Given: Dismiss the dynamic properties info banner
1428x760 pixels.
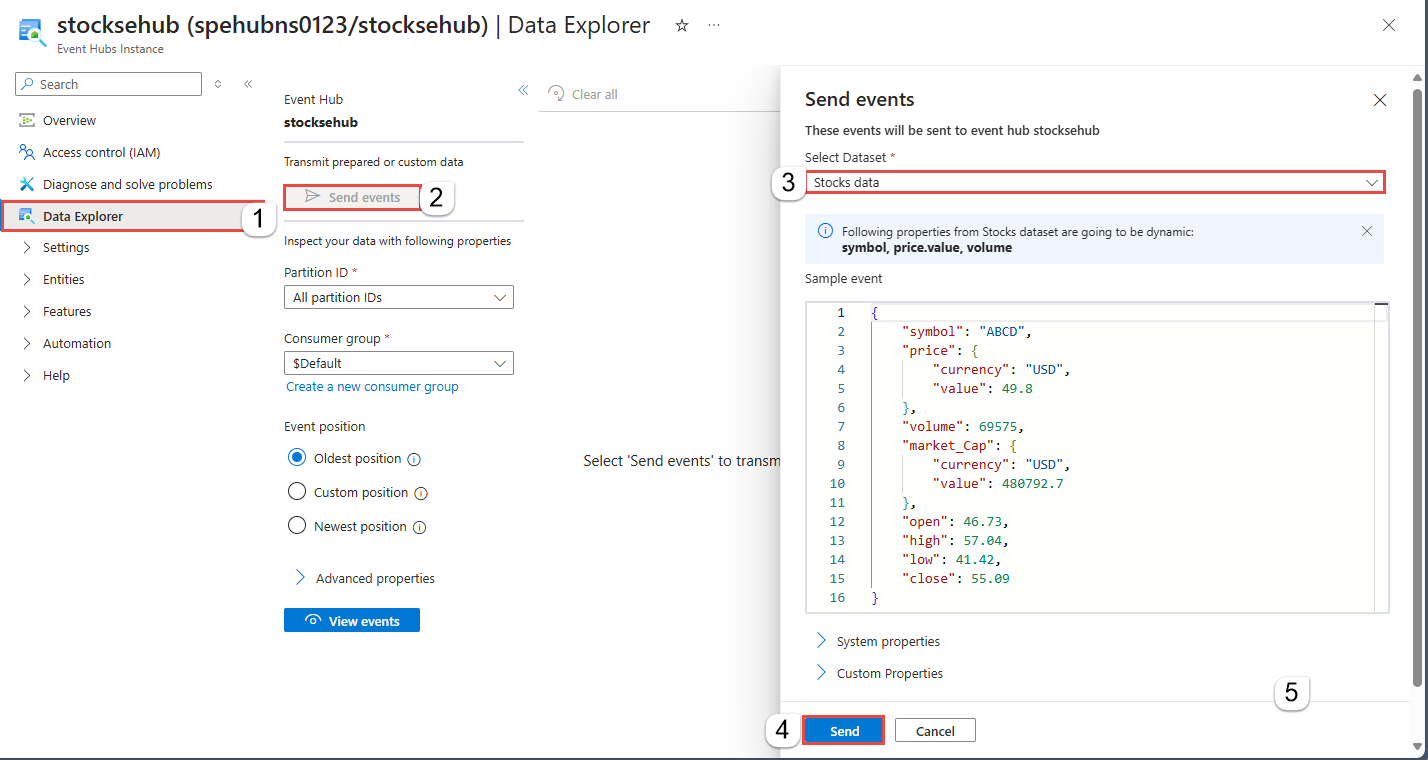Looking at the screenshot, I should [x=1367, y=231].
